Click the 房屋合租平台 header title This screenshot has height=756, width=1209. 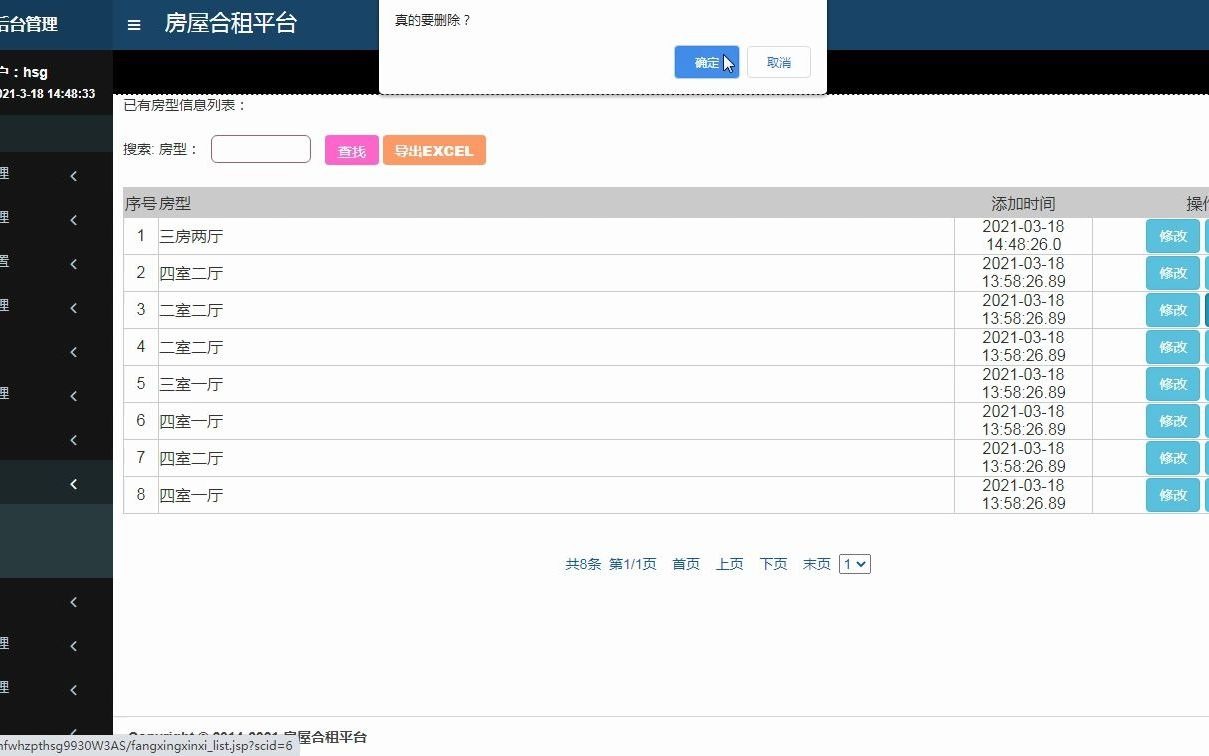tap(230, 23)
